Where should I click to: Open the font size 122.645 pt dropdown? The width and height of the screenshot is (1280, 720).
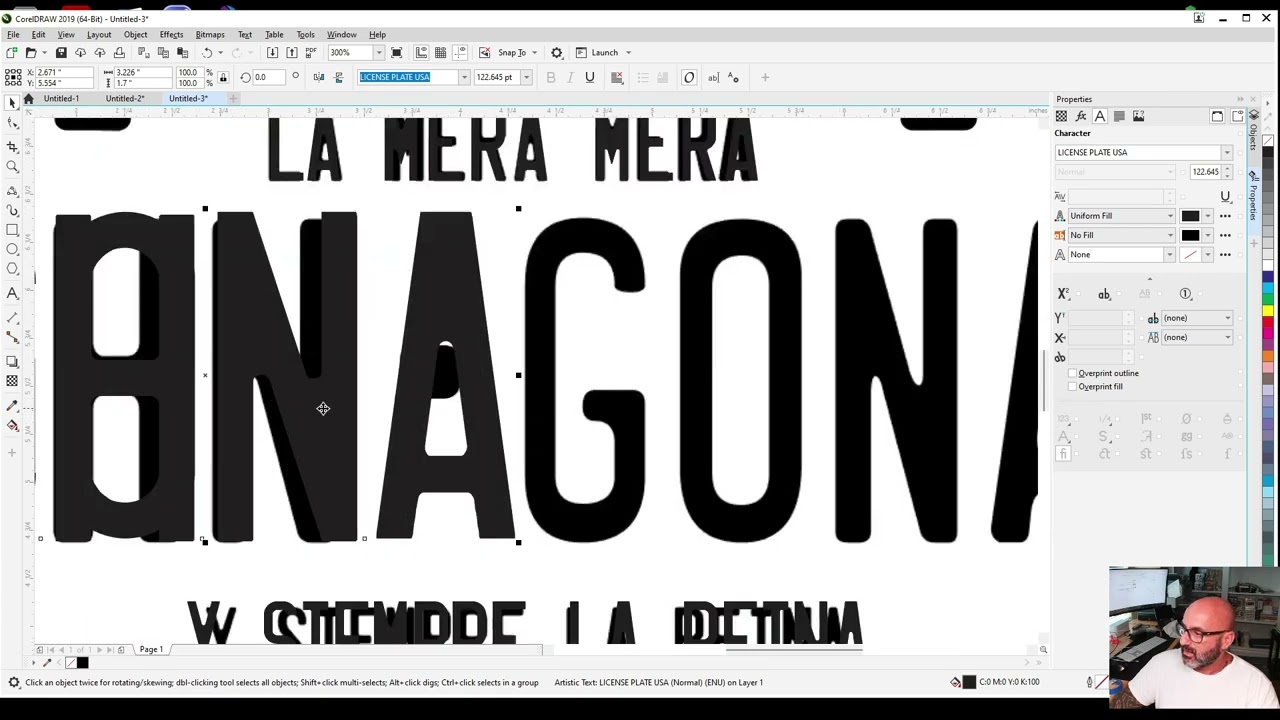[526, 77]
